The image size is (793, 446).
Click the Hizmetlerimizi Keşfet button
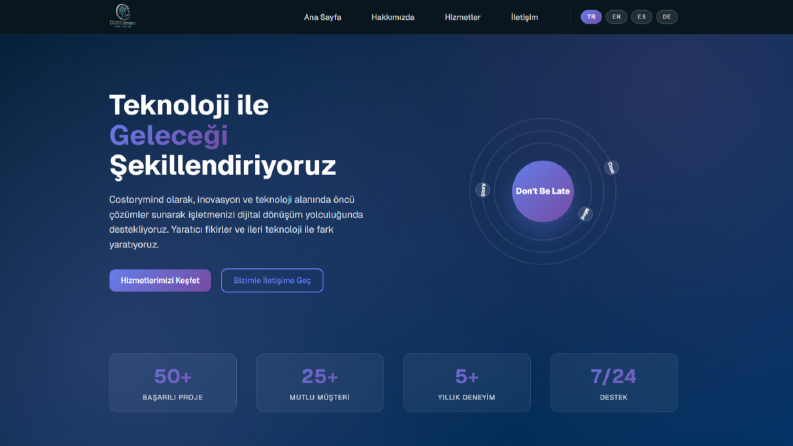(x=160, y=280)
